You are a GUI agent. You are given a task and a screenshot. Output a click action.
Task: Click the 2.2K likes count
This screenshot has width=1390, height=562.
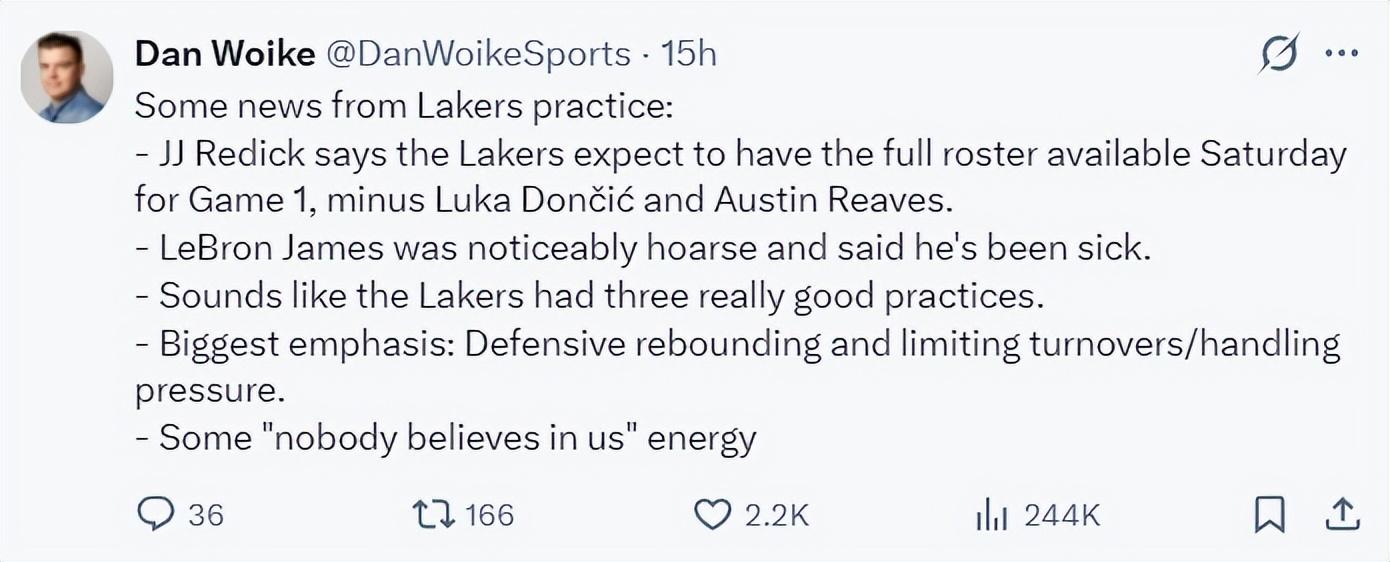click(x=777, y=515)
